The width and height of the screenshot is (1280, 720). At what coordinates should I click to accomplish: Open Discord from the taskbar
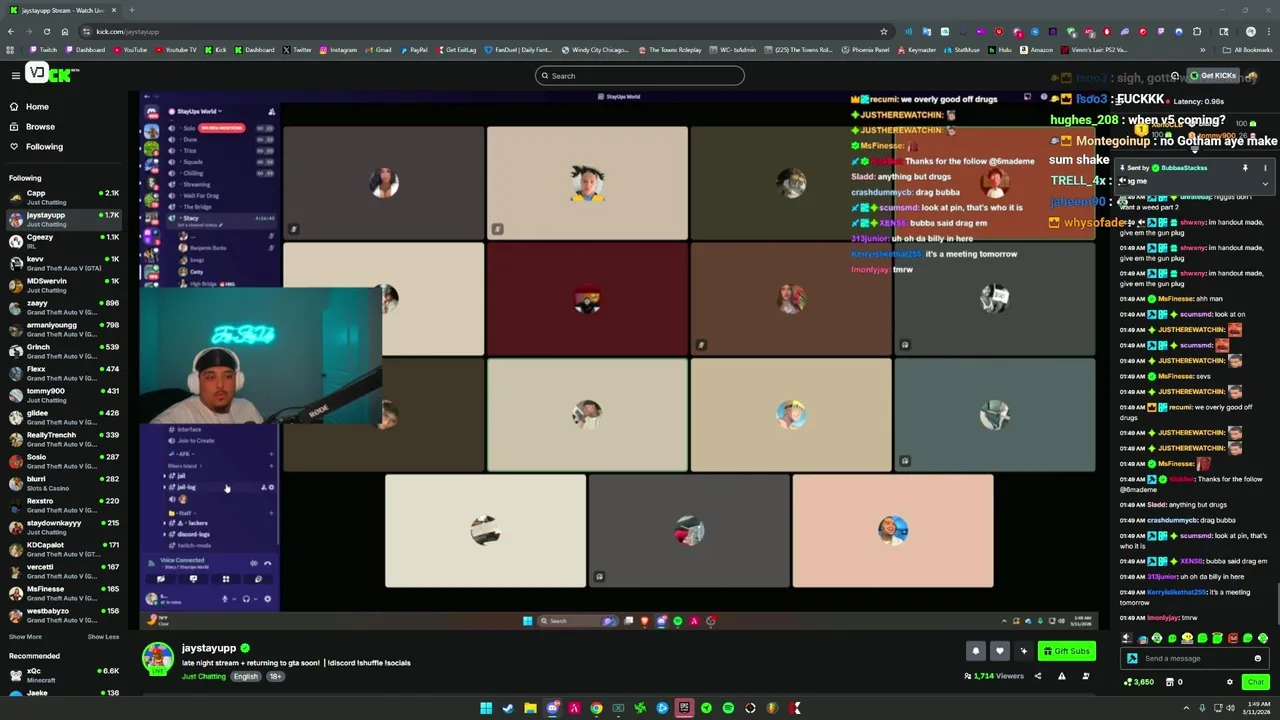pos(552,708)
